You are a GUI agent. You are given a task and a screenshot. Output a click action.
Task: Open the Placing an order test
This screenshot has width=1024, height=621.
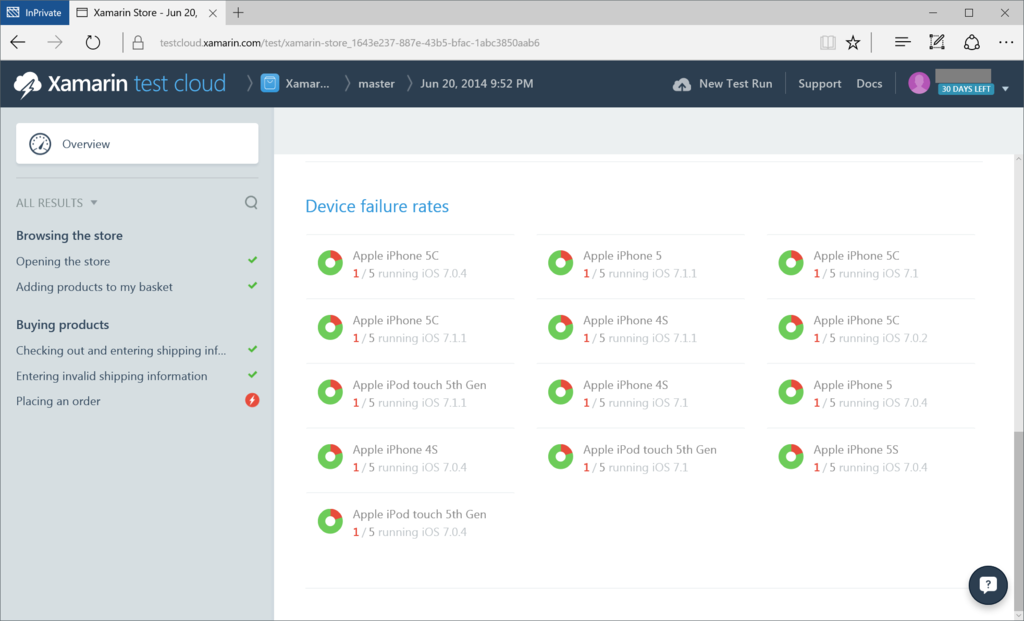58,401
